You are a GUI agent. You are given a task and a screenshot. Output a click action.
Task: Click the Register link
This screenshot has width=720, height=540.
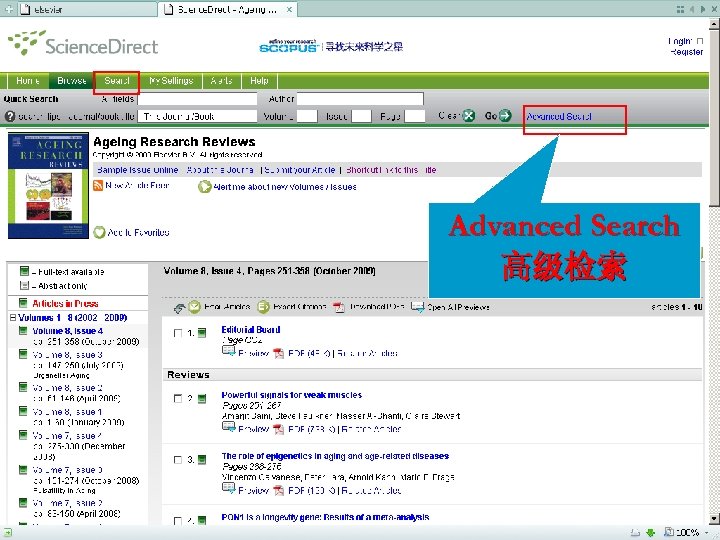pos(686,52)
